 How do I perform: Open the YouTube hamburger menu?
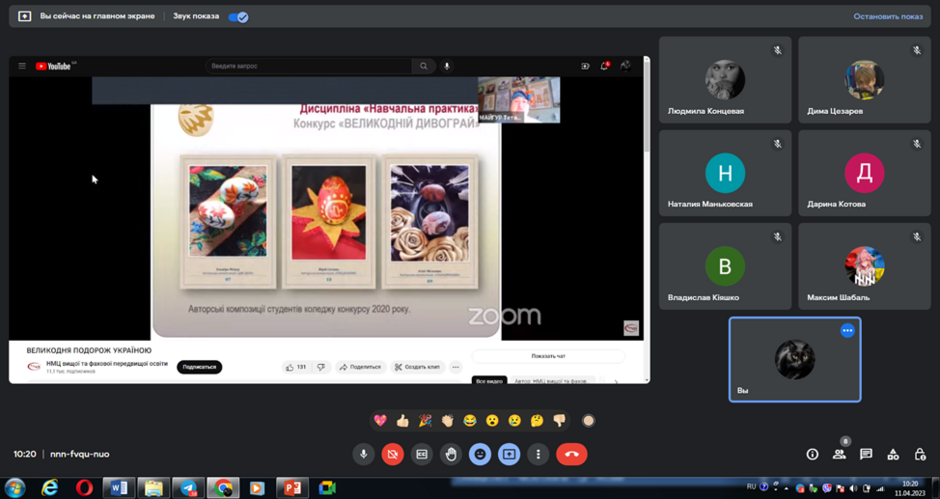(22, 66)
